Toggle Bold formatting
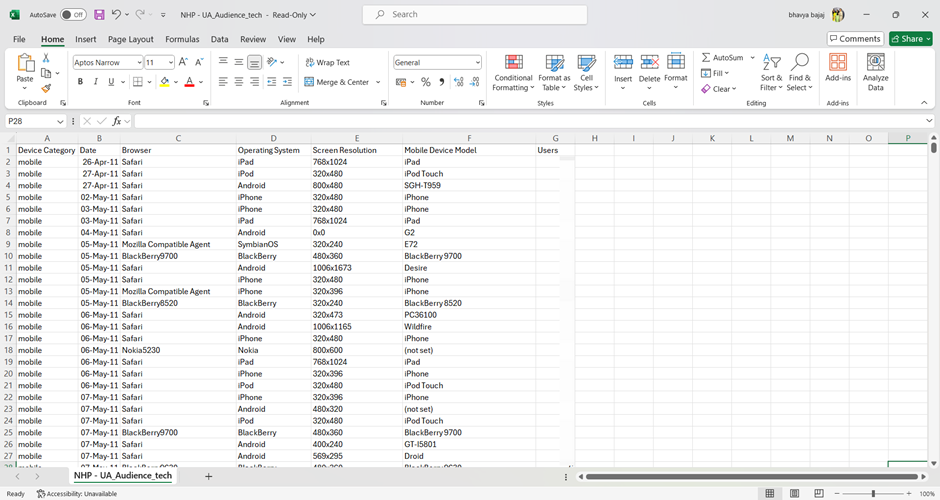 click(80, 82)
